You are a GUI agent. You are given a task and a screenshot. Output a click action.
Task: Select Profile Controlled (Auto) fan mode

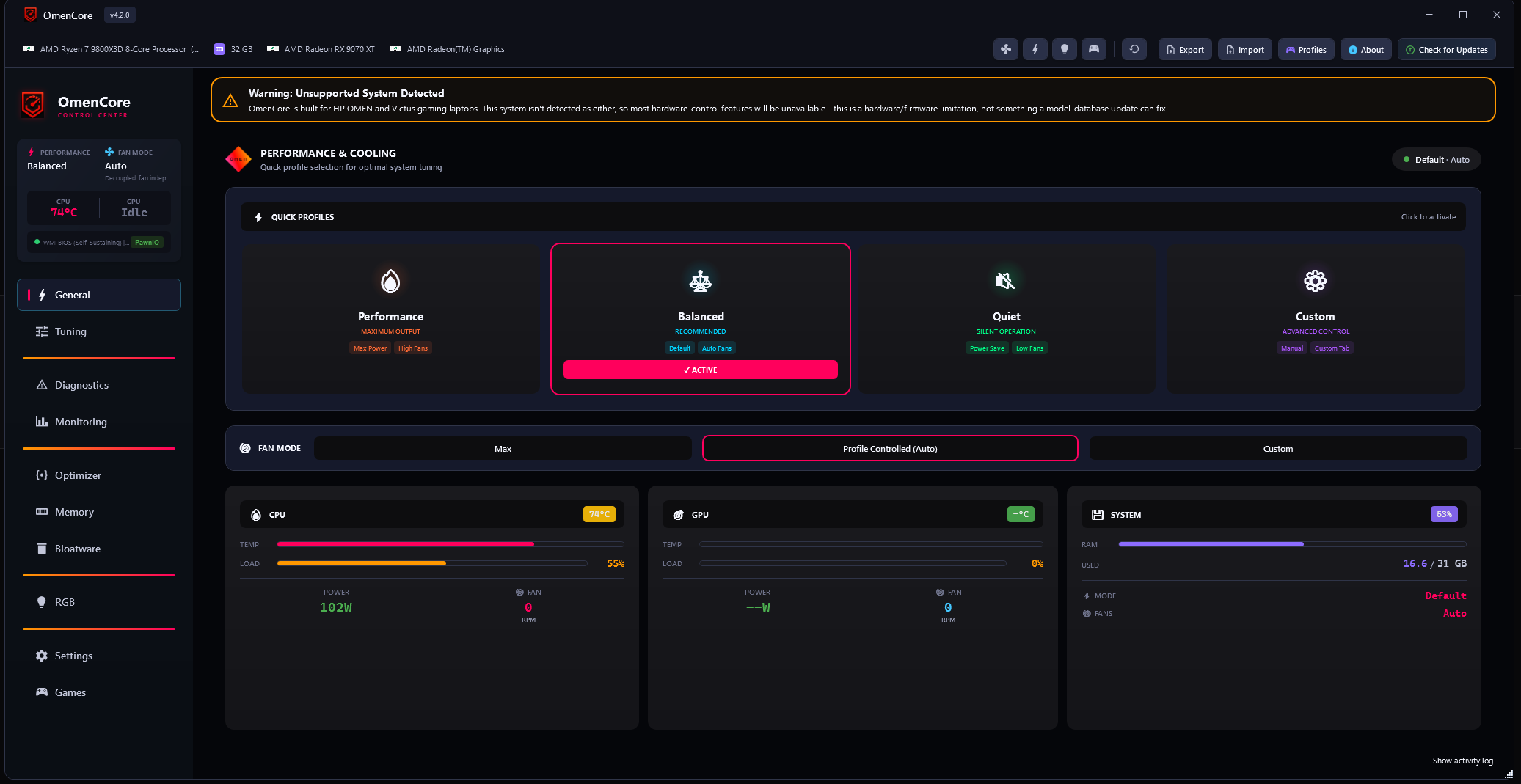890,448
